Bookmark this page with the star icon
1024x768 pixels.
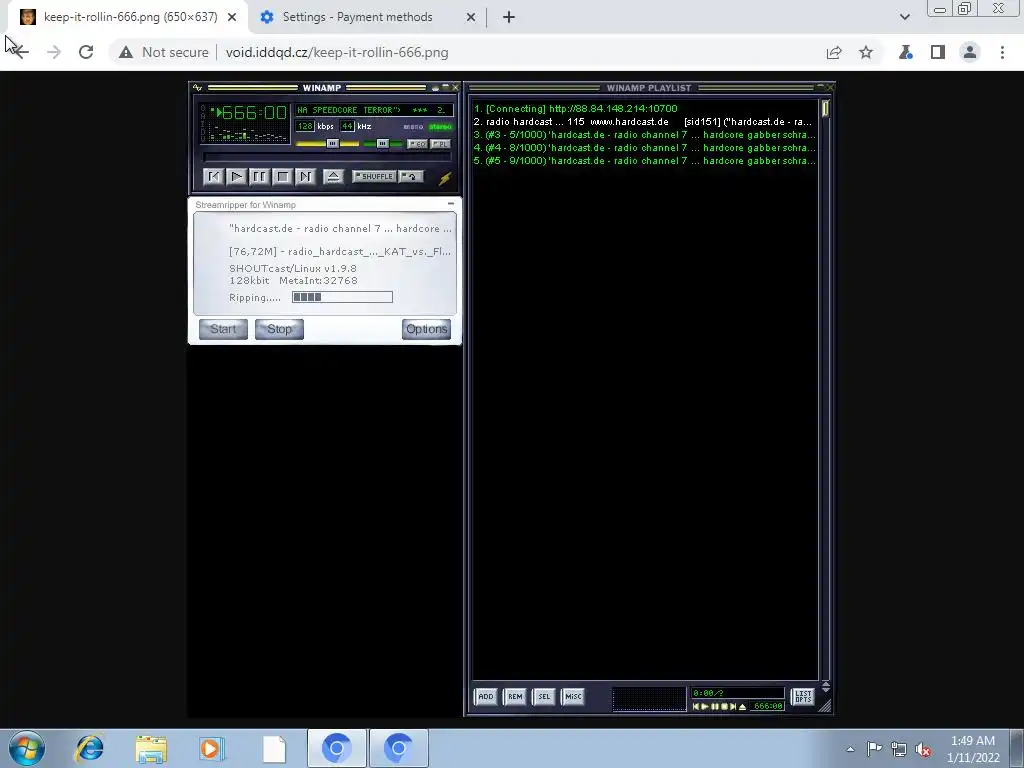[x=866, y=52]
